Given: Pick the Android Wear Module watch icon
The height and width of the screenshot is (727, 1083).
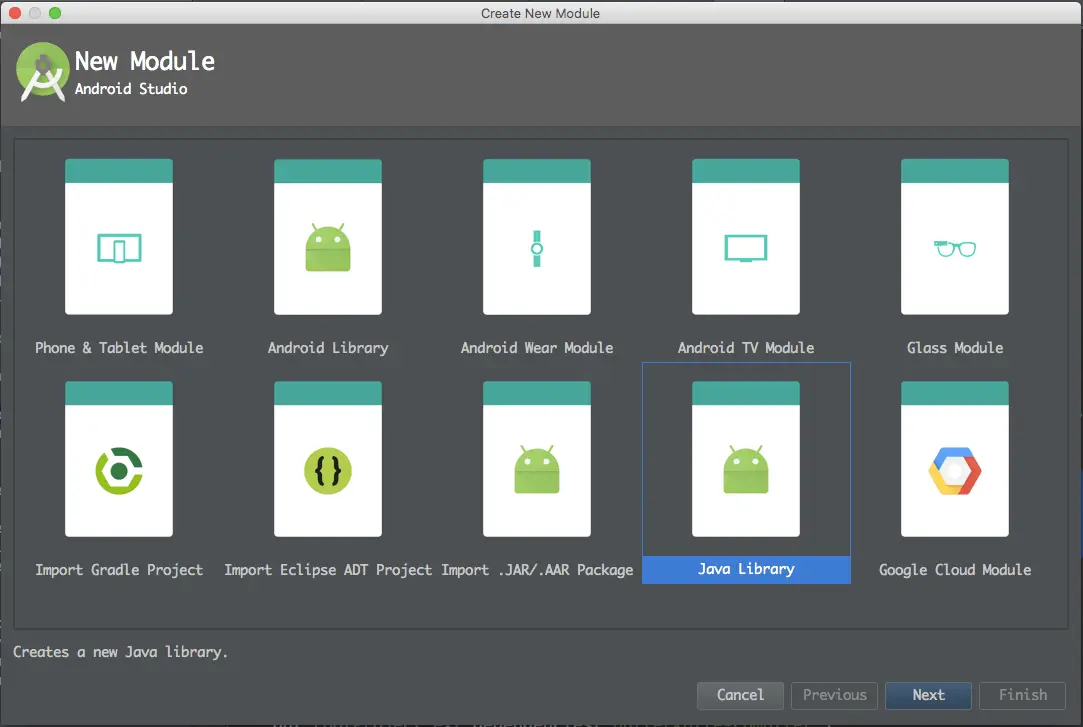Looking at the screenshot, I should 537,237.
